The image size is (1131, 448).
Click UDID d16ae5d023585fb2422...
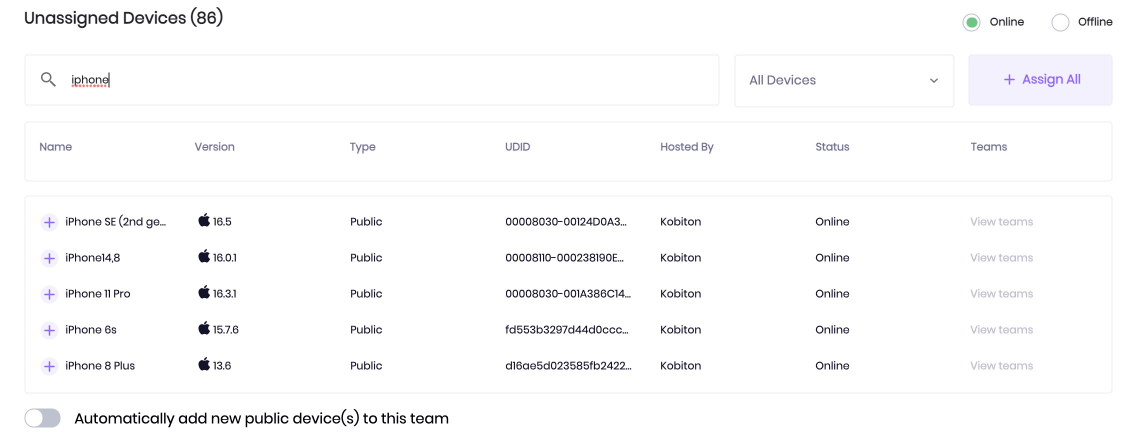coord(569,366)
